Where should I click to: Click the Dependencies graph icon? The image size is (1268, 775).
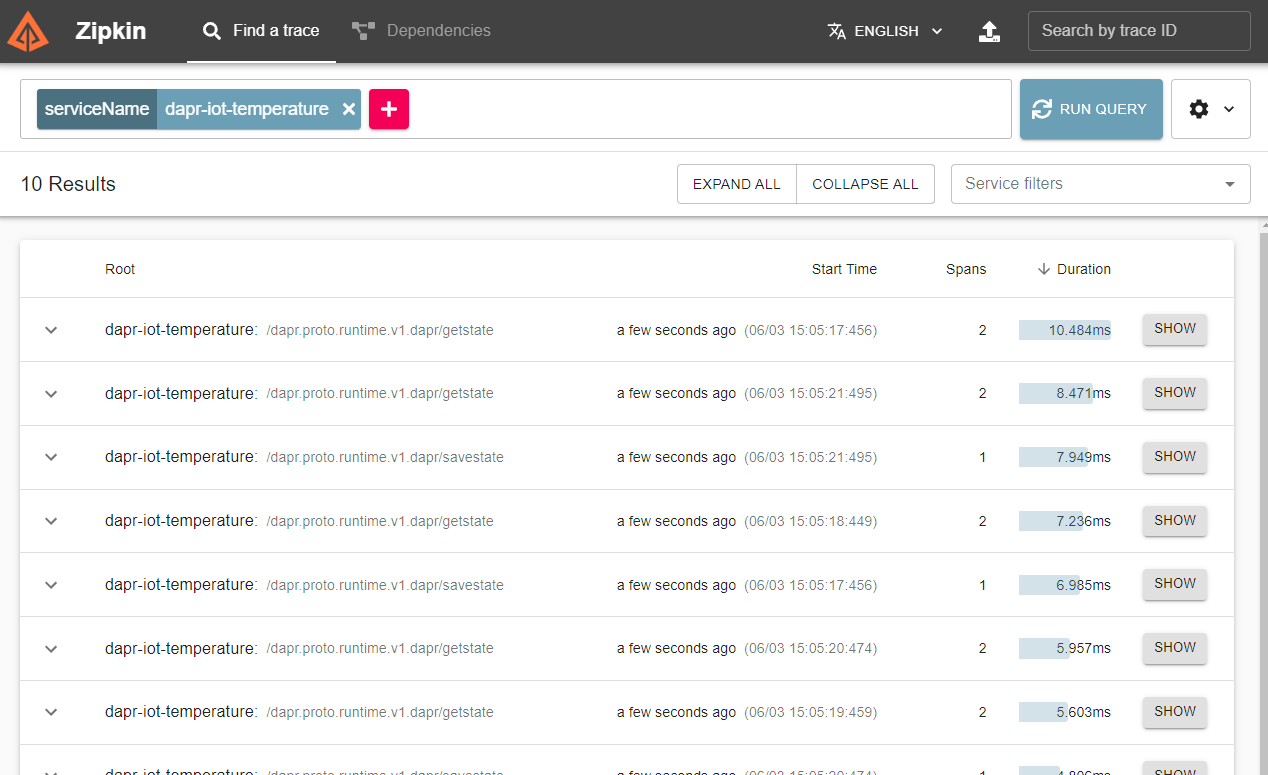coord(363,31)
